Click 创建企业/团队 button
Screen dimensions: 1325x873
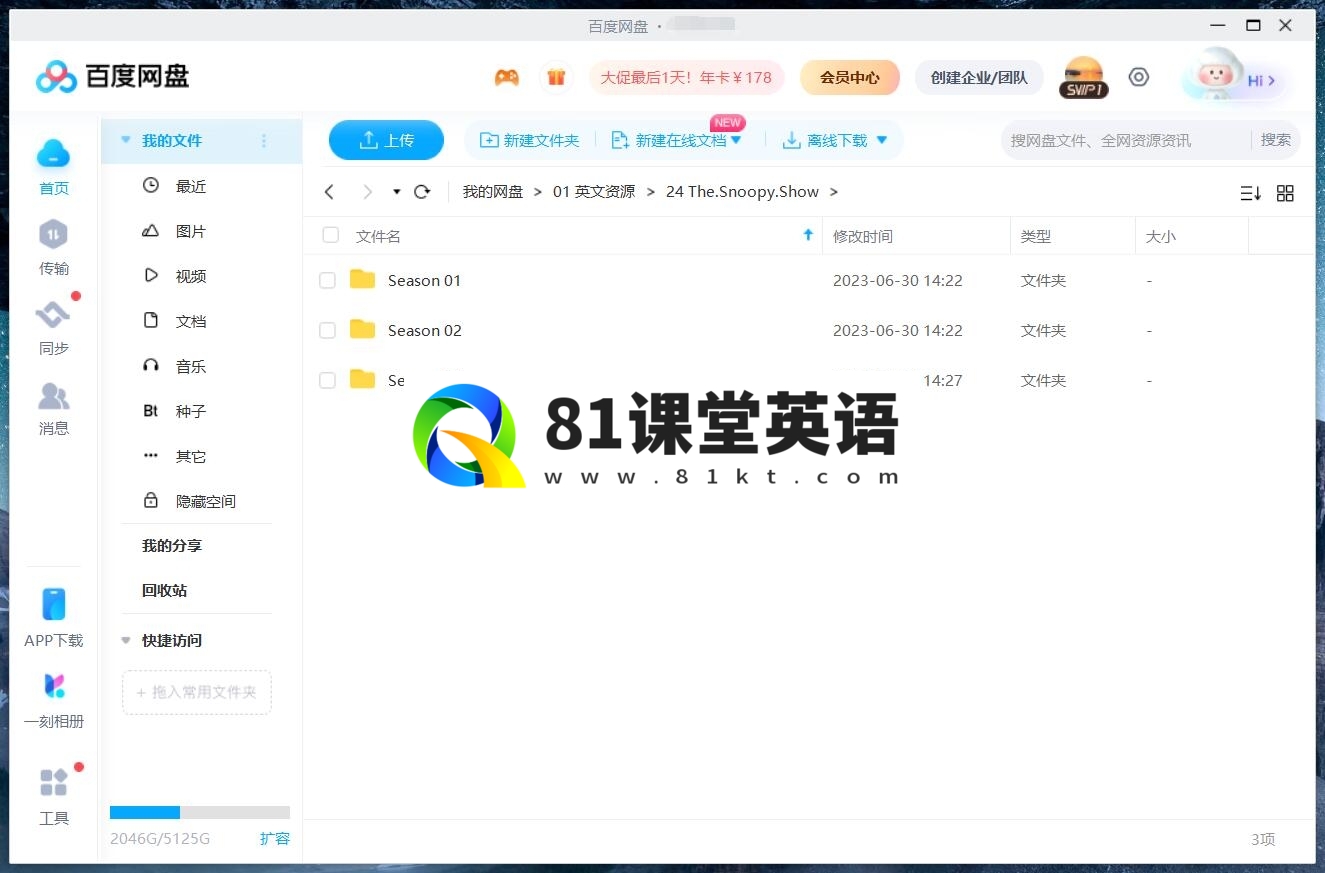979,77
